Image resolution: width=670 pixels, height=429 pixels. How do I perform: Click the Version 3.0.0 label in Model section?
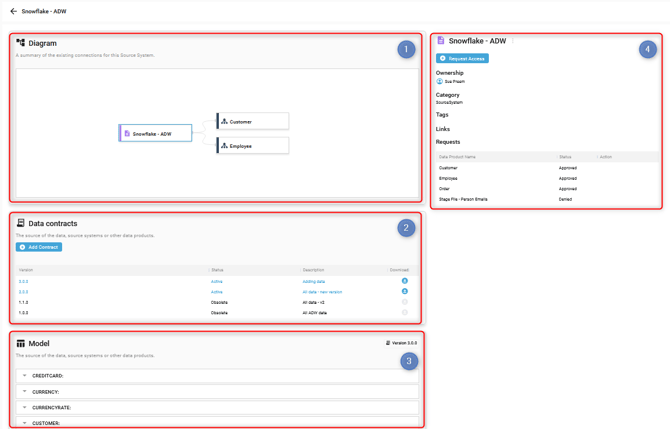coord(404,343)
